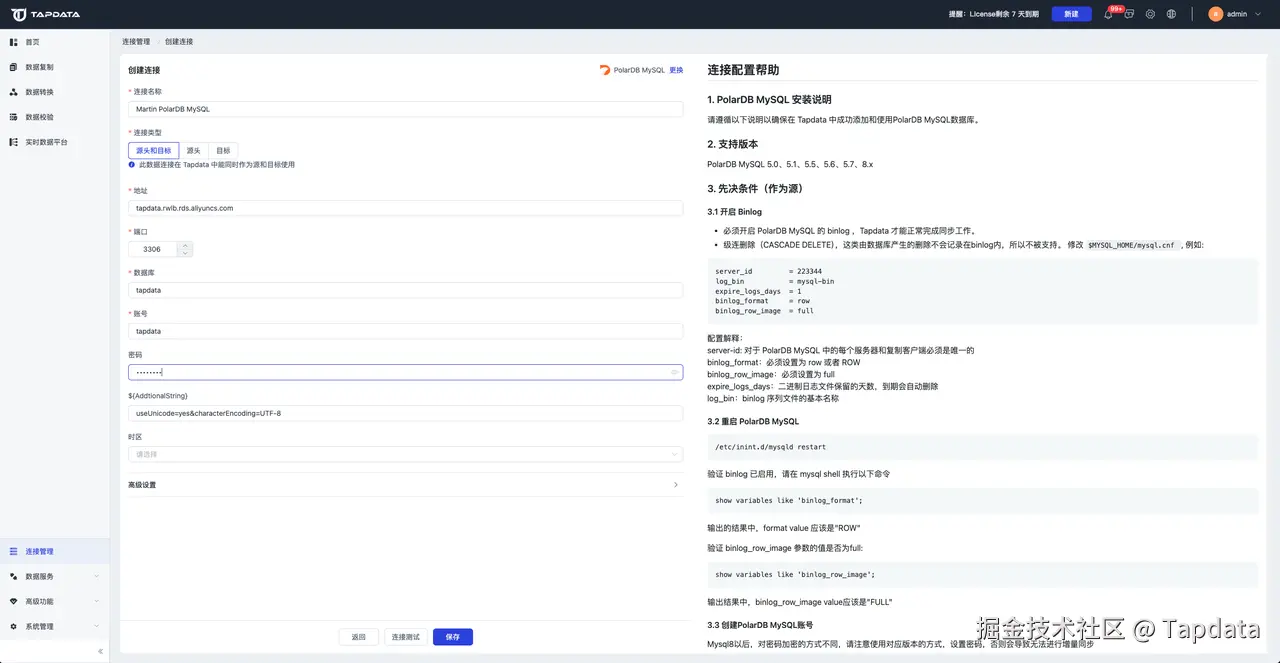Click the blue 新建 button

tap(1071, 14)
